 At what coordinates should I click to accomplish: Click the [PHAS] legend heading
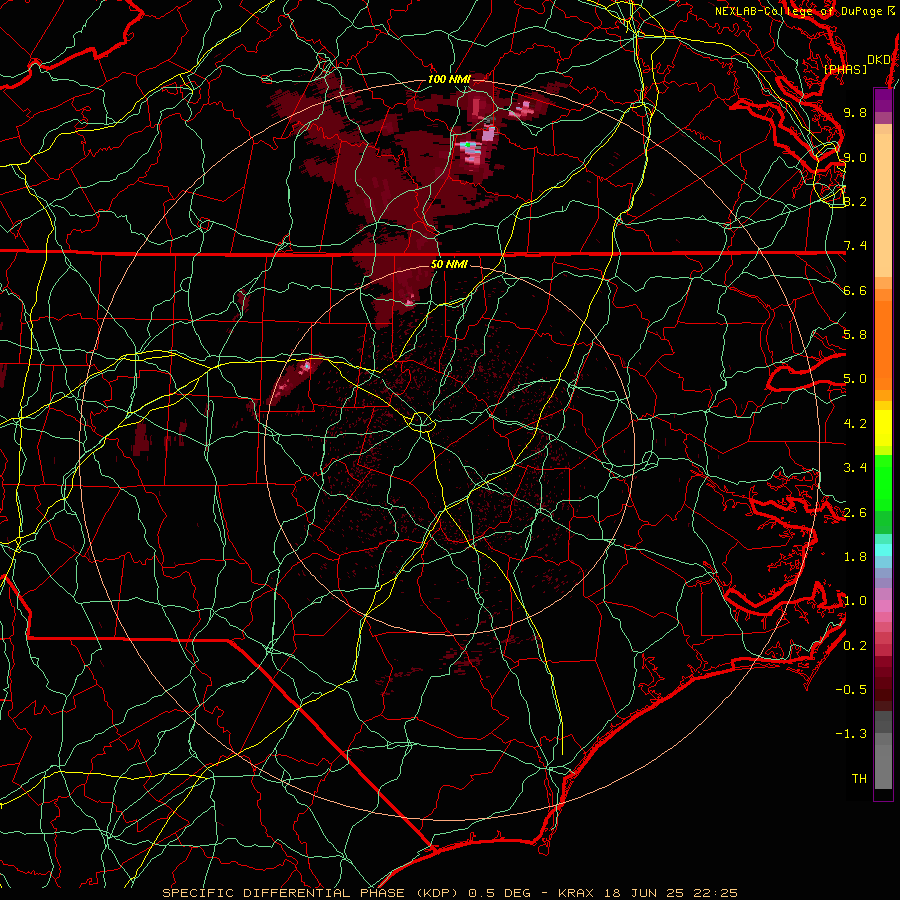pyautogui.click(x=845, y=69)
